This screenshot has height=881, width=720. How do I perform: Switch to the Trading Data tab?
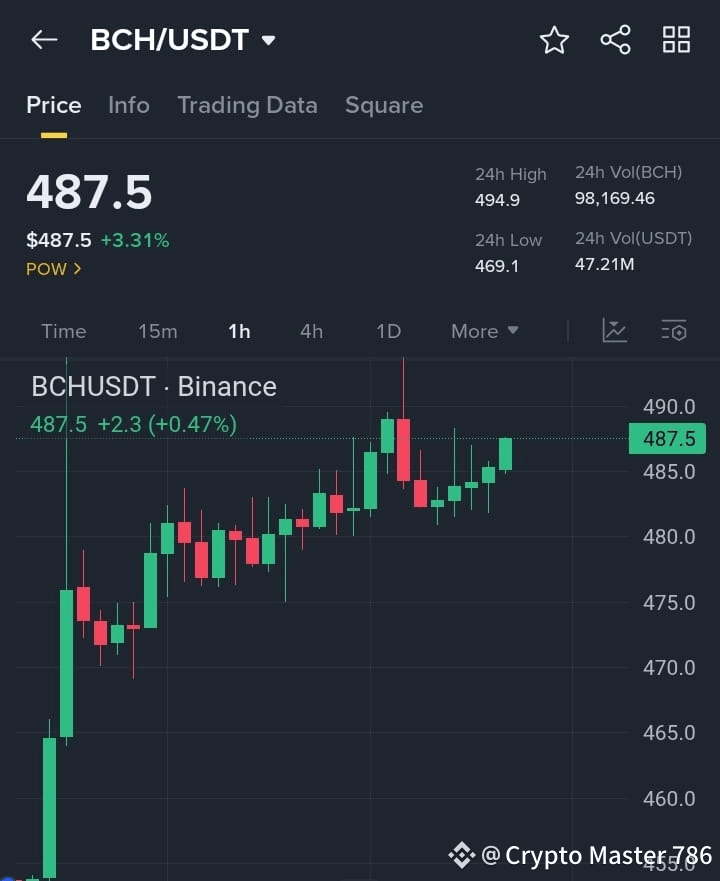247,105
